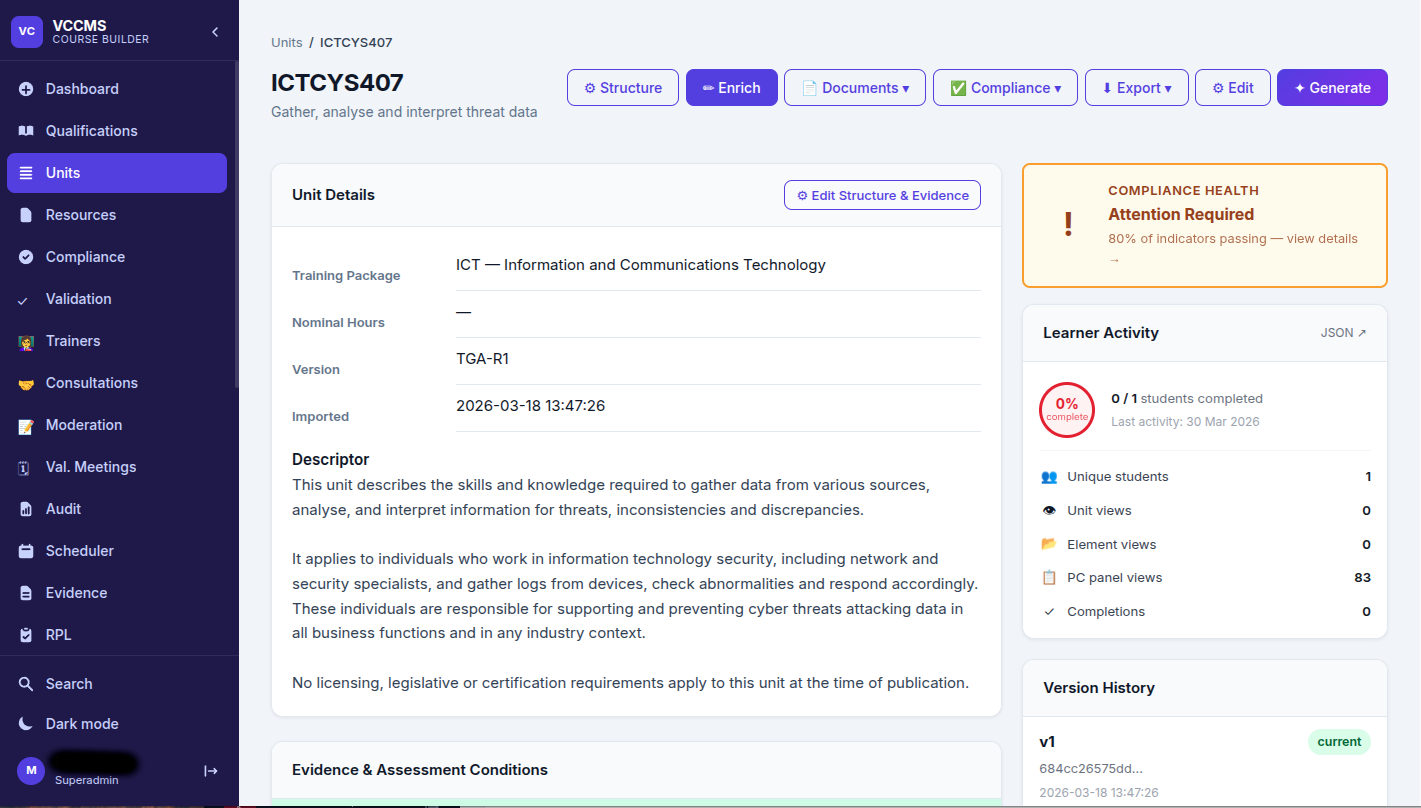This screenshot has height=808, width=1421.
Task: Click the PC panel views count 83
Action: click(1362, 578)
